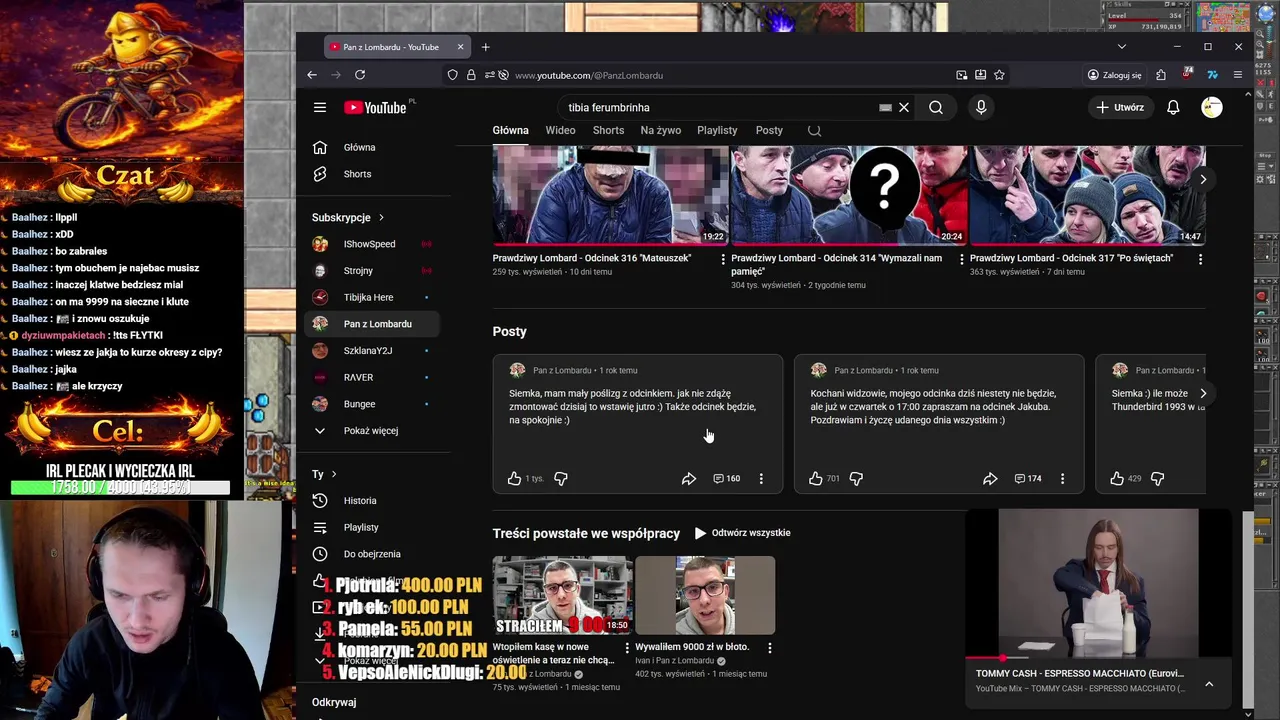Close the Pan z Lombardu tab
The height and width of the screenshot is (720, 1280).
pyautogui.click(x=460, y=47)
